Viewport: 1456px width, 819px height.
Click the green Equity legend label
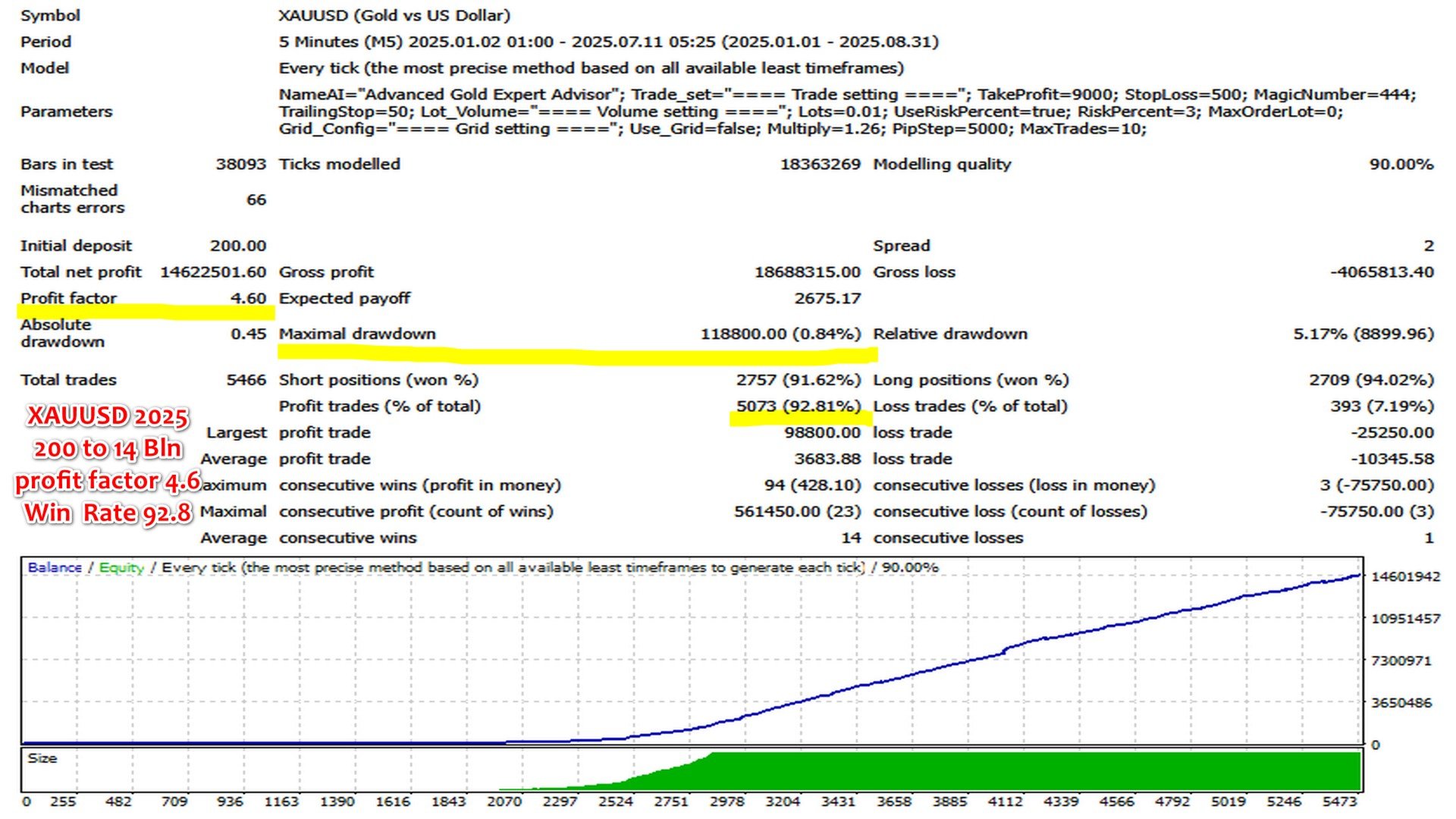121,567
